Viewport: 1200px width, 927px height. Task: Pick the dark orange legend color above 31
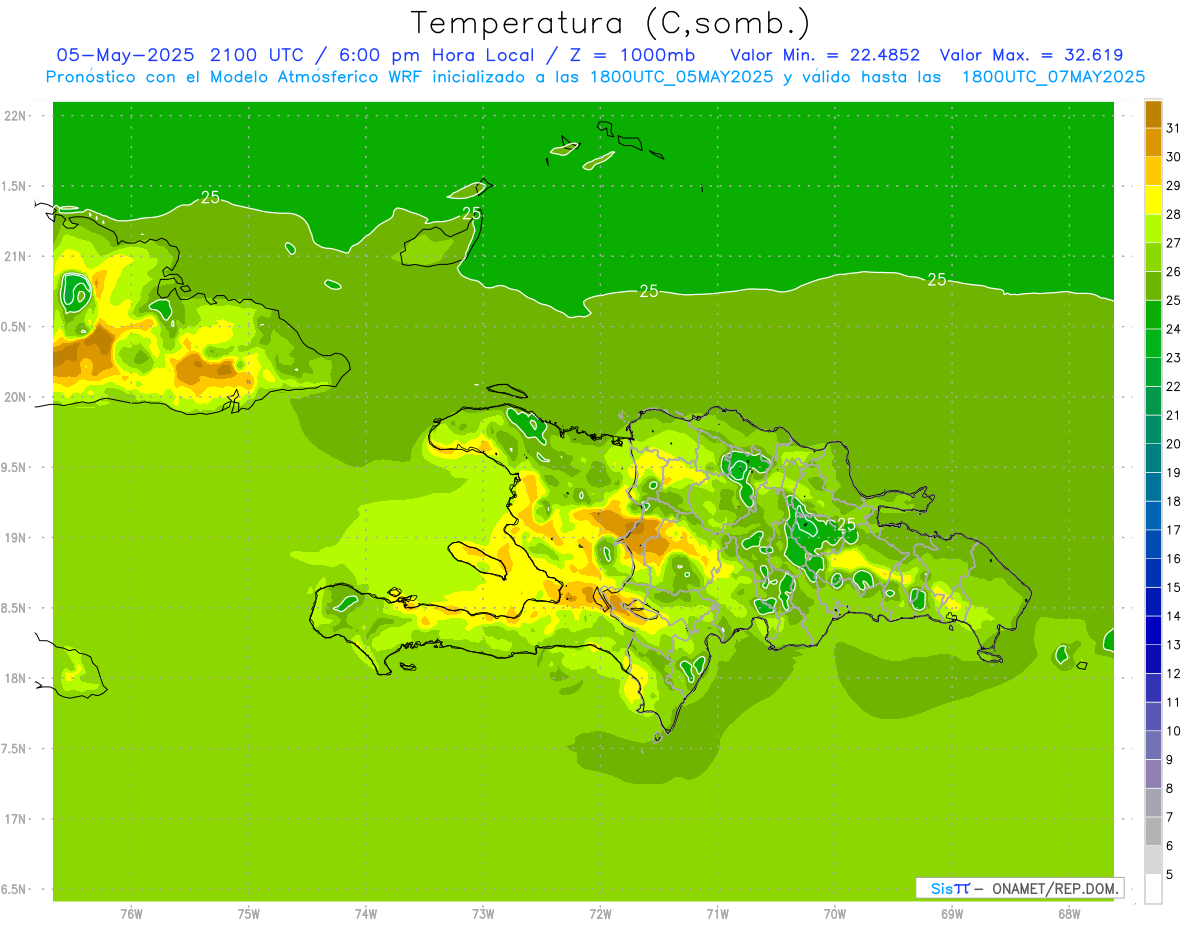coord(1153,115)
